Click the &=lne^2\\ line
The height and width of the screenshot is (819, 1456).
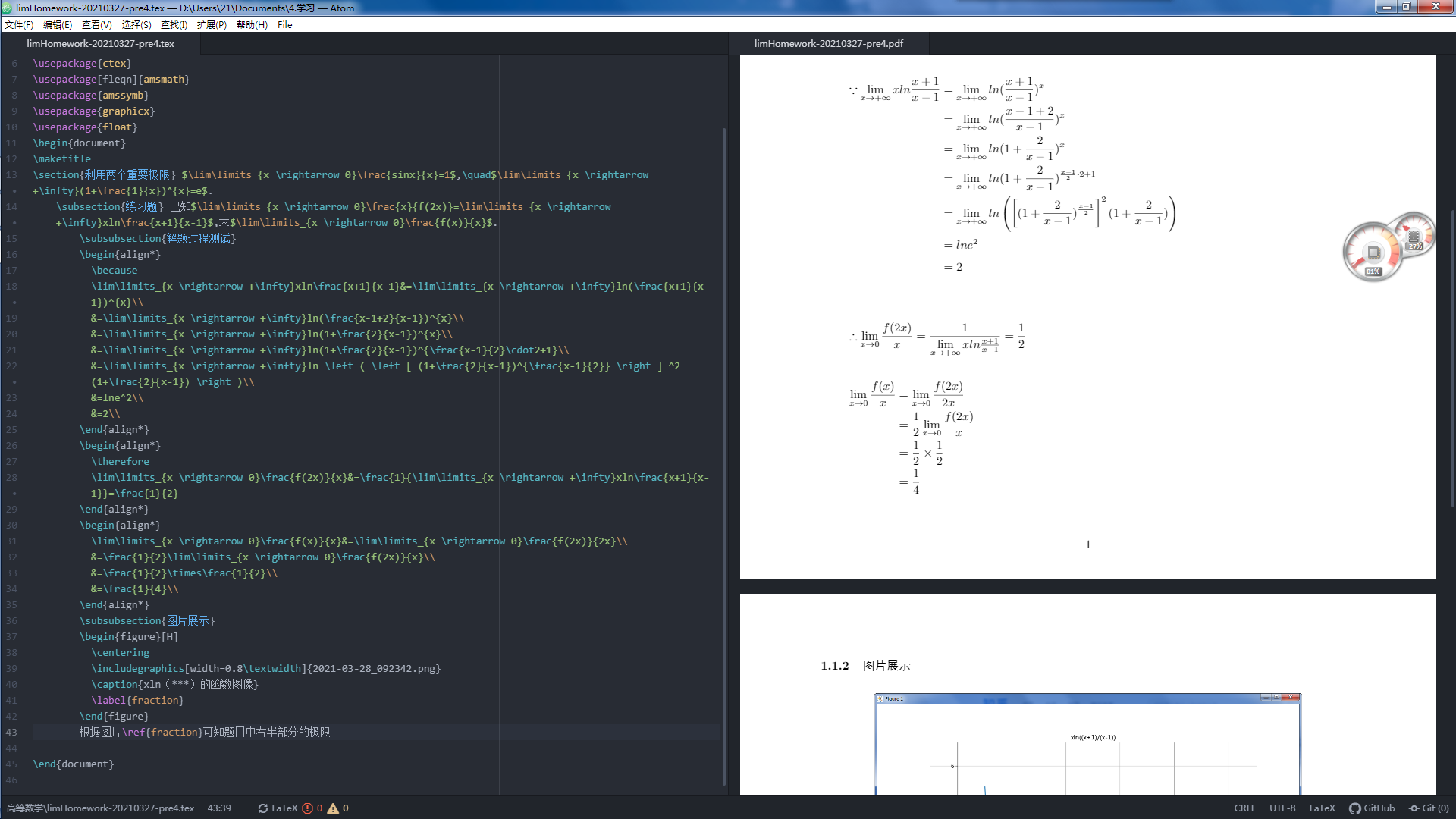pos(118,398)
